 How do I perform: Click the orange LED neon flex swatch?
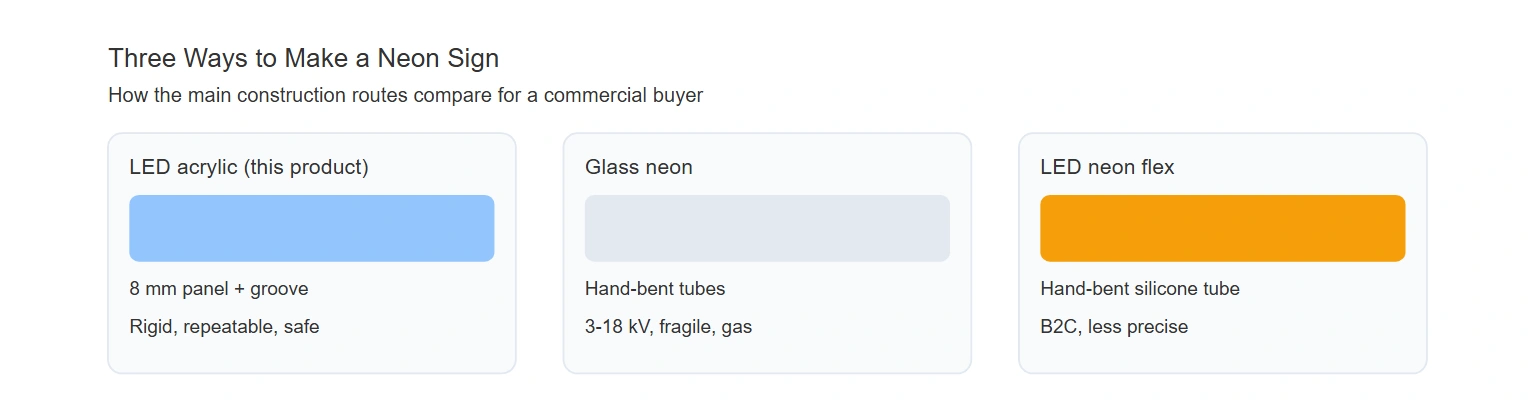1223,228
